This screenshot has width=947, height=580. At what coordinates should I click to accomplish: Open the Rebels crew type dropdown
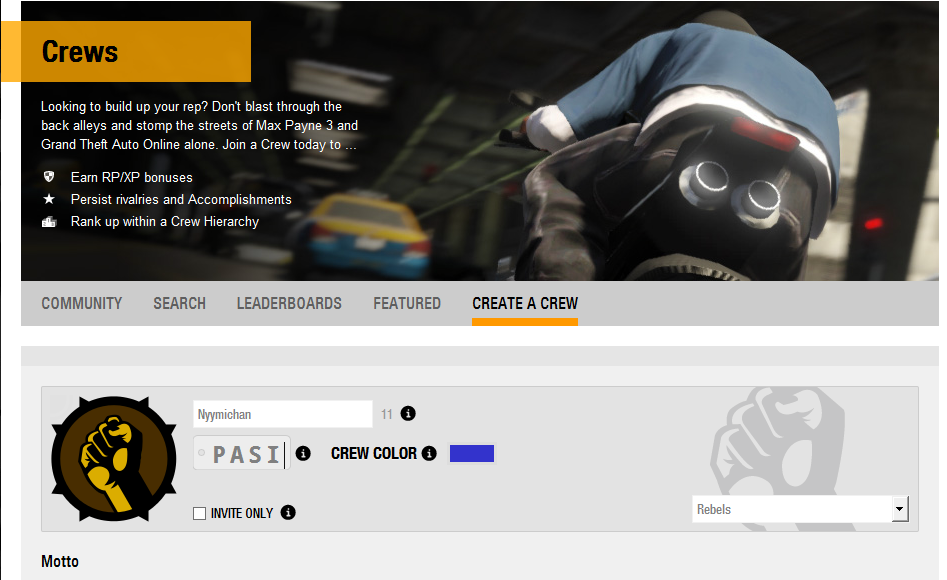click(x=791, y=509)
